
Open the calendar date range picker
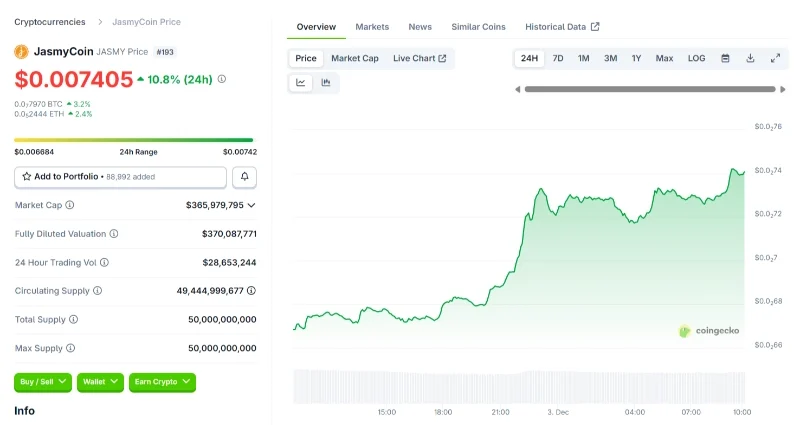(725, 58)
